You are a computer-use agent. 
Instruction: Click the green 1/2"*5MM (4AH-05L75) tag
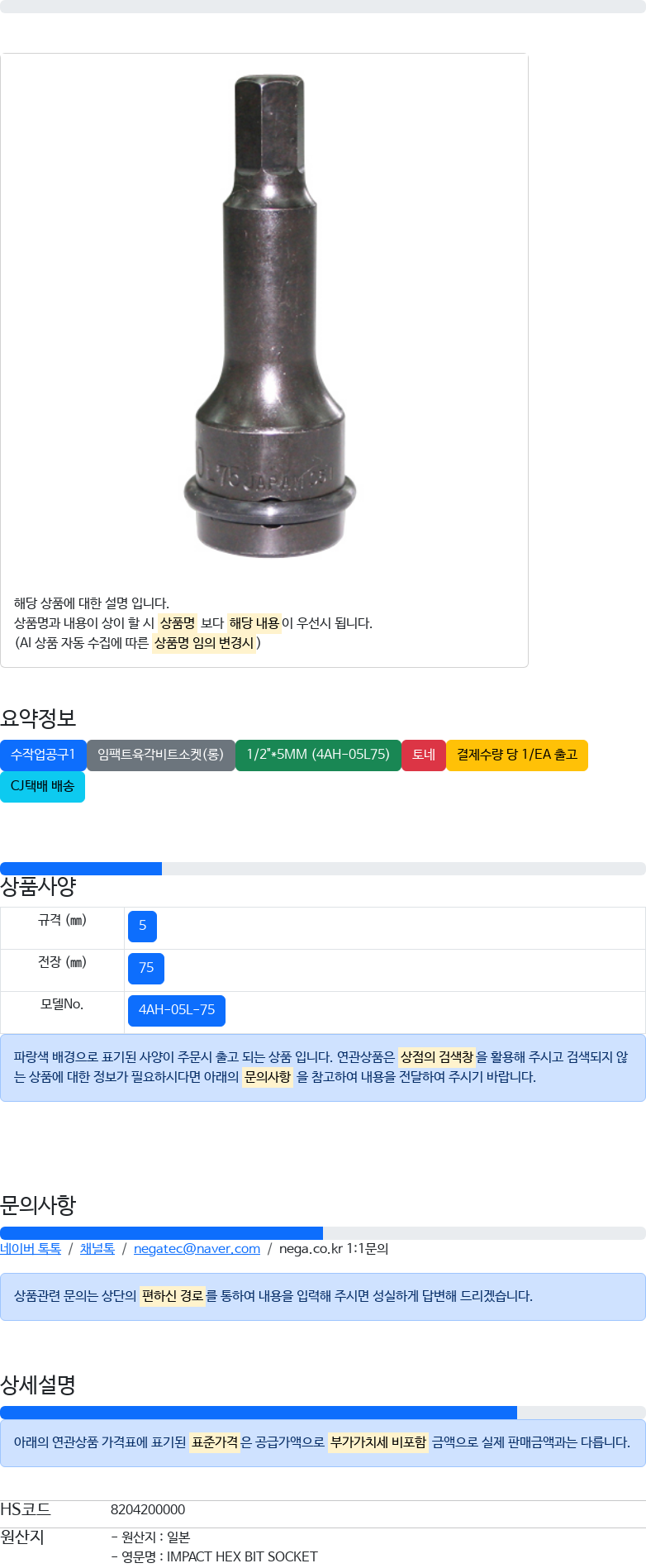pyautogui.click(x=318, y=755)
